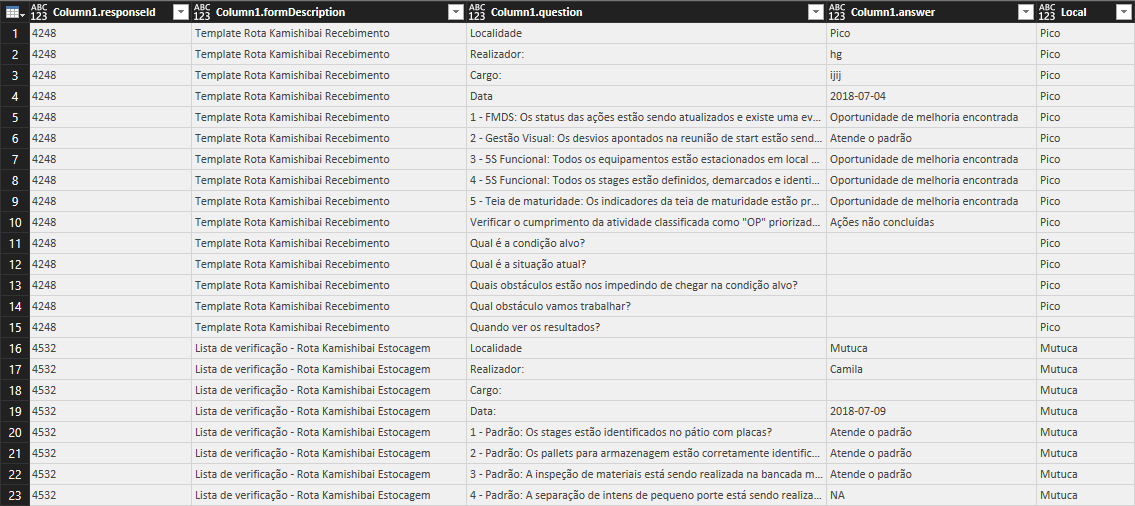1135x506 pixels.
Task: Click question 'Qual é a situação atual?'
Action: pos(646,264)
